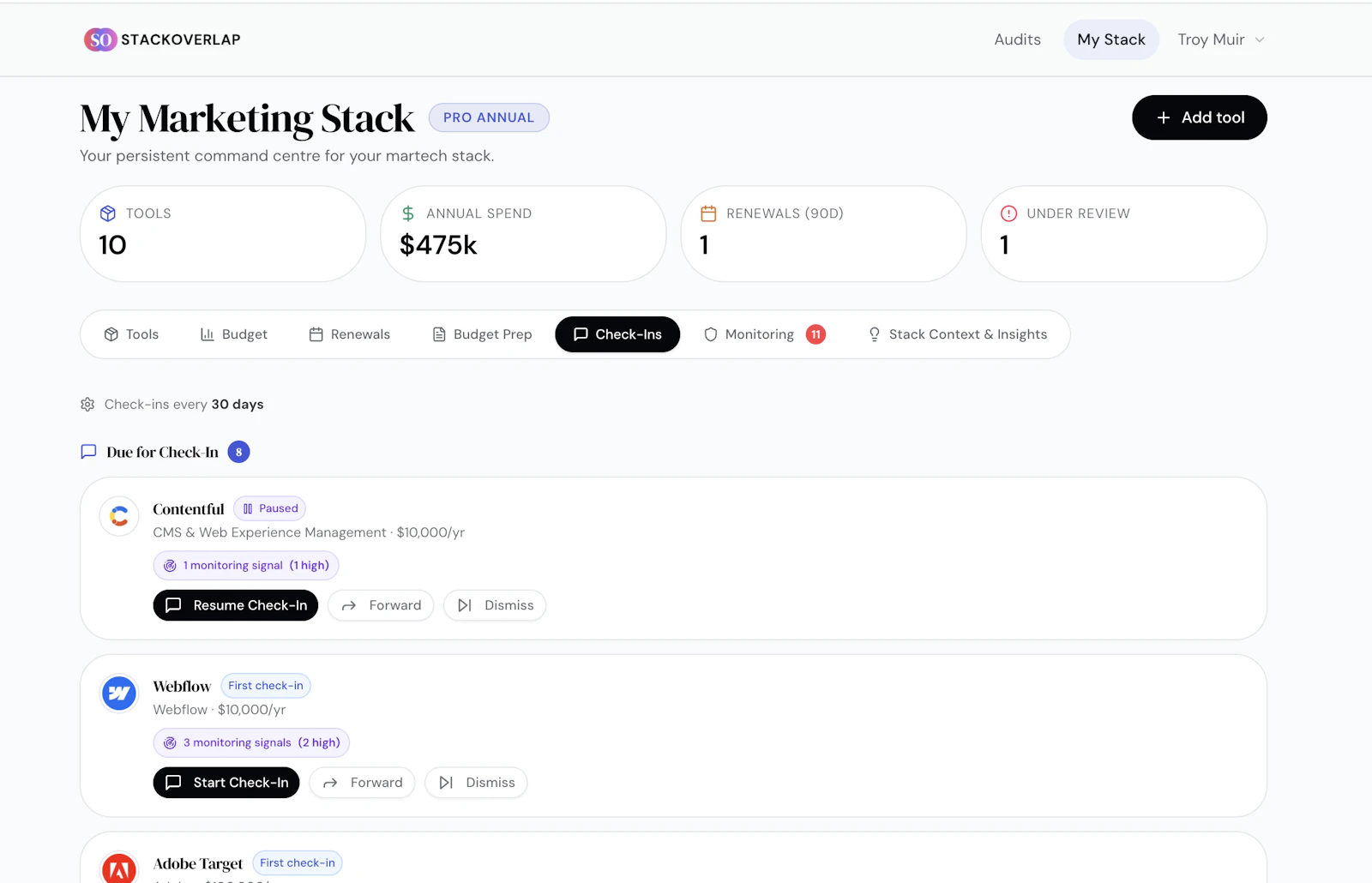Click the Paused badge on Contentful
Image resolution: width=1372 pixels, height=883 pixels.
click(269, 508)
